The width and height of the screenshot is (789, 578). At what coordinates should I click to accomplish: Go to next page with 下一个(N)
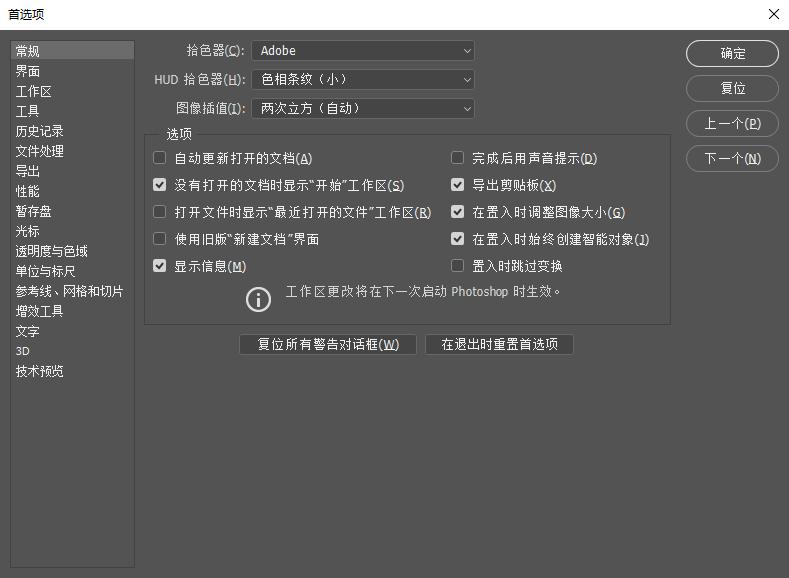click(732, 158)
